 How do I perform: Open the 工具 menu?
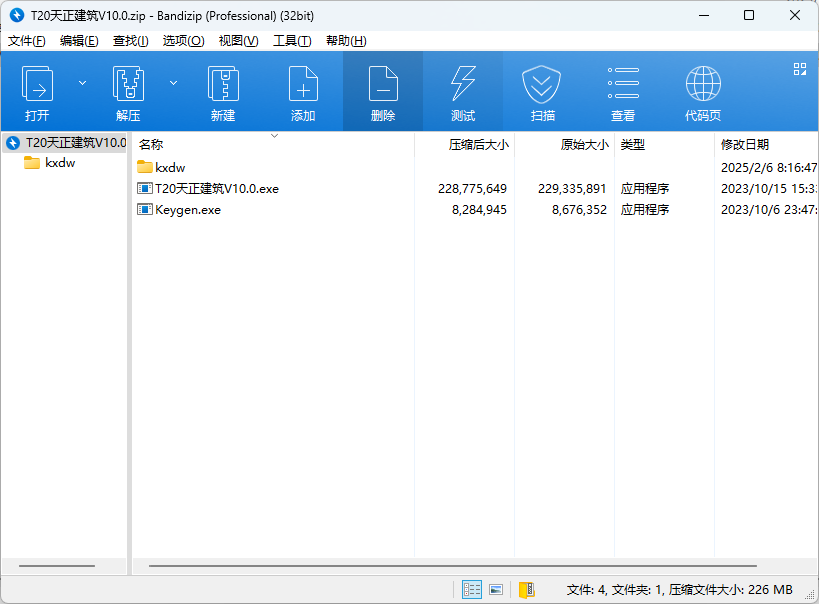point(290,40)
